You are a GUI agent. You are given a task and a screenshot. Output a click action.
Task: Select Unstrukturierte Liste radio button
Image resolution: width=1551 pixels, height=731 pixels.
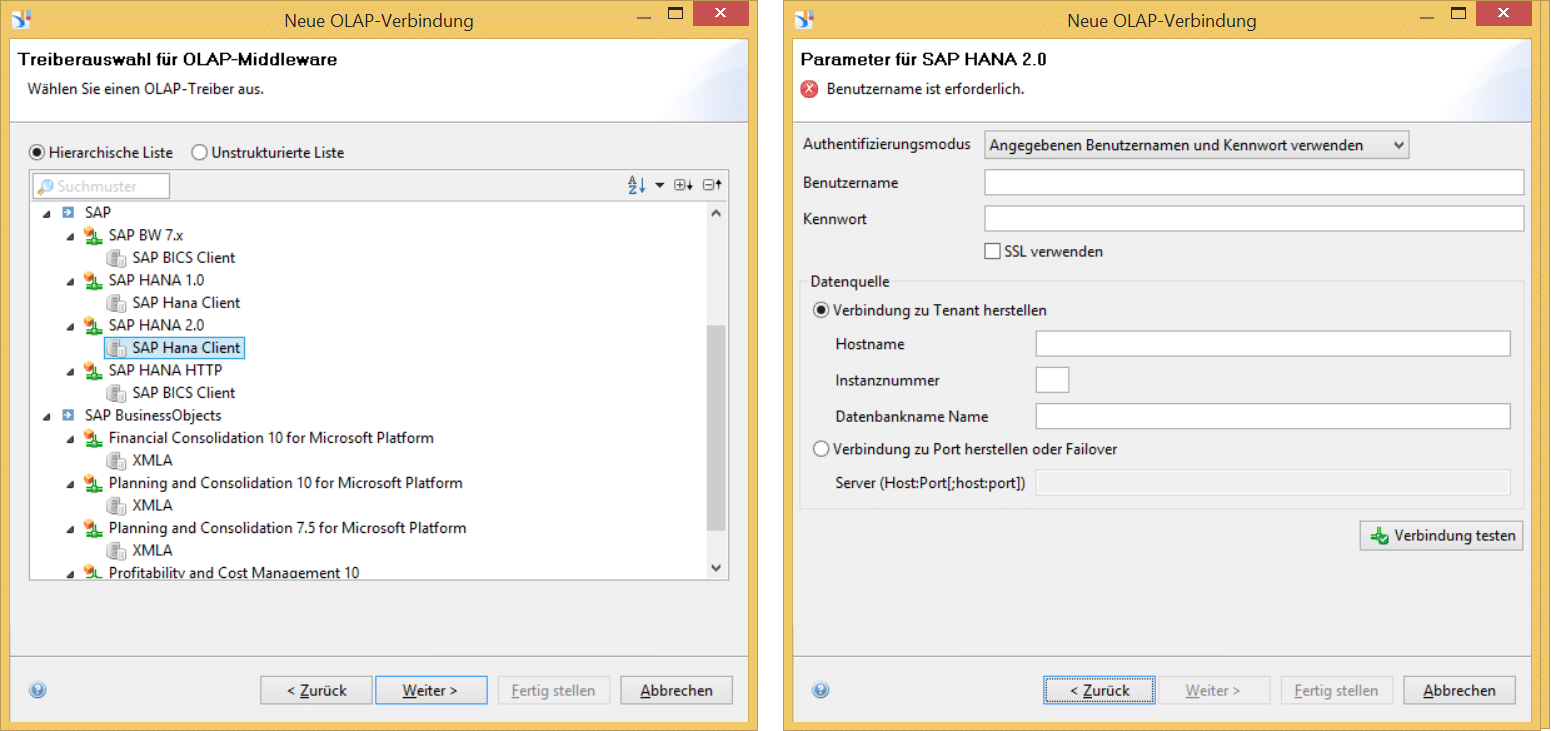[x=199, y=153]
